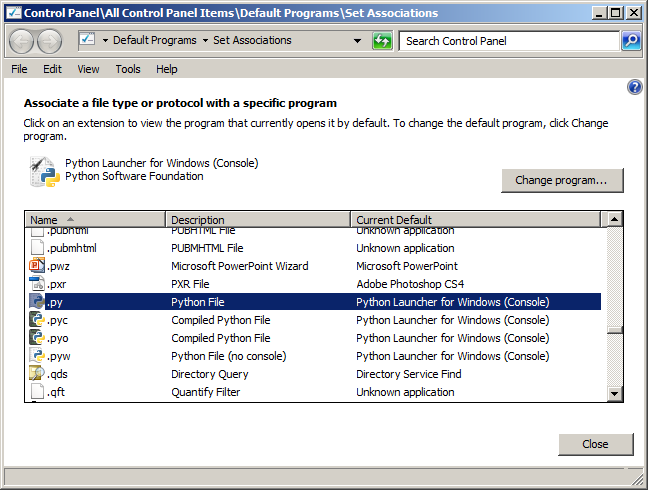Click the green Refresh icon
Screen dimensions: 648x490
(382, 41)
